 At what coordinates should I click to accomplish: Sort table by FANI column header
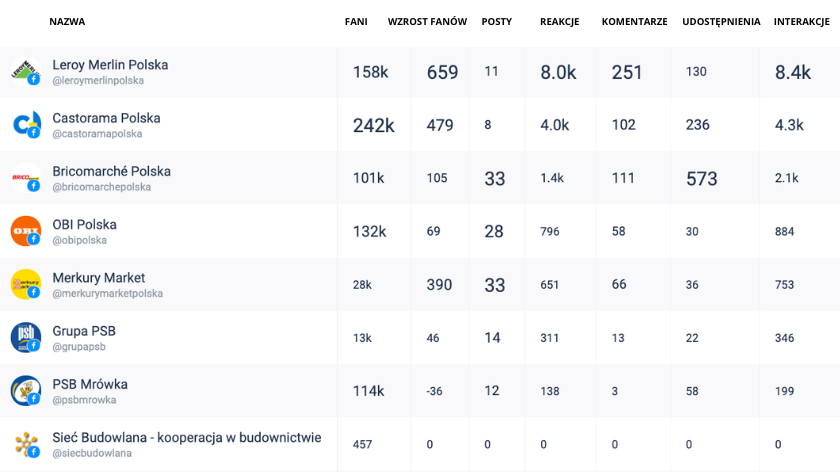pyautogui.click(x=356, y=21)
